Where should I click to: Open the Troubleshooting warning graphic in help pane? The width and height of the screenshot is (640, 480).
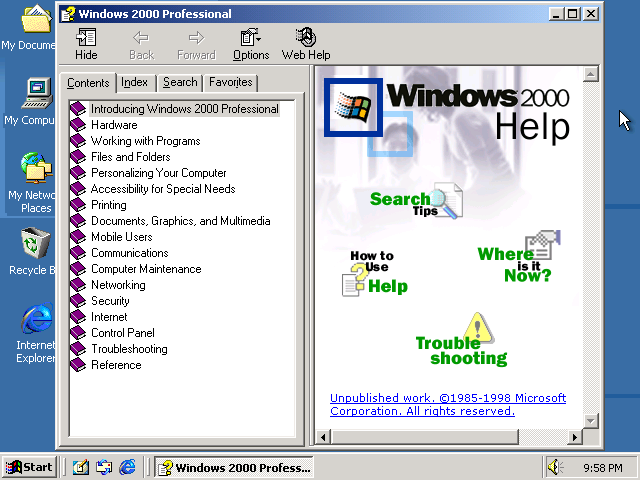[461, 340]
